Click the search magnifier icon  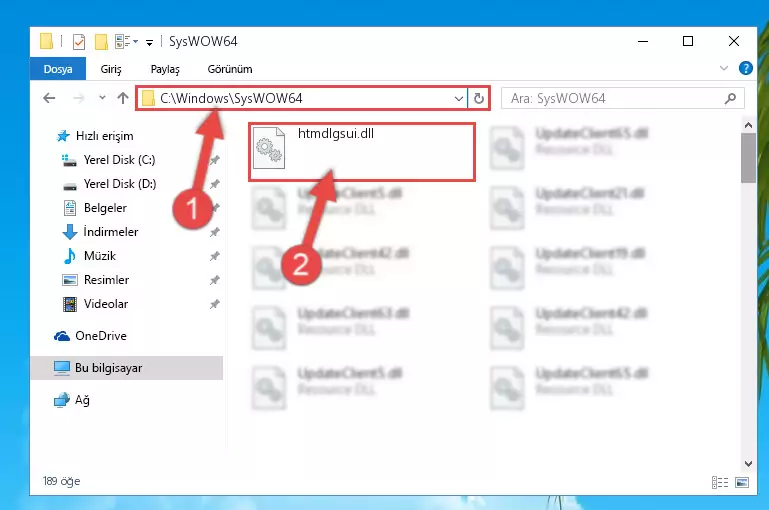(x=730, y=99)
